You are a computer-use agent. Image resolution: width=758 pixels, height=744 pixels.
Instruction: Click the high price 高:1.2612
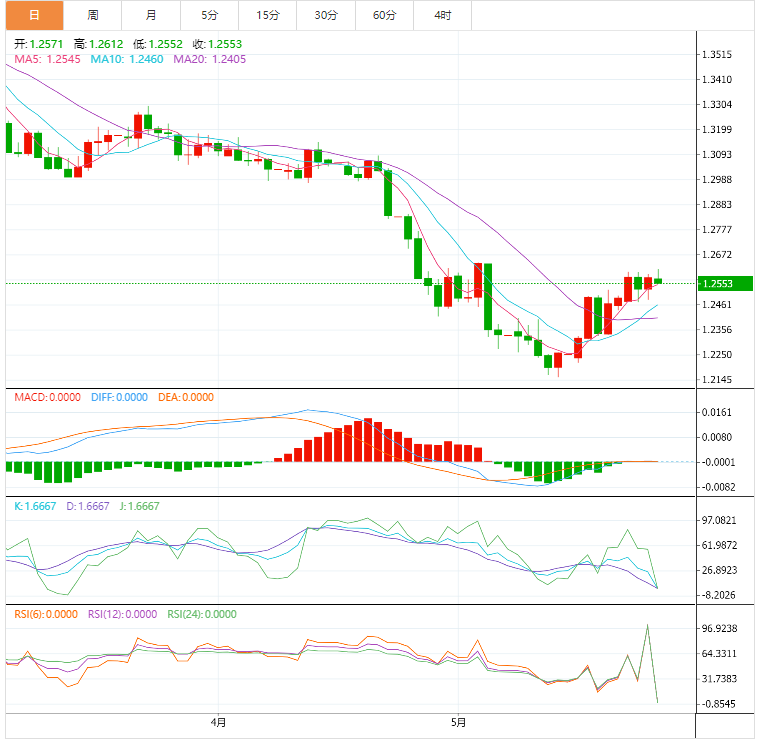coord(99,44)
